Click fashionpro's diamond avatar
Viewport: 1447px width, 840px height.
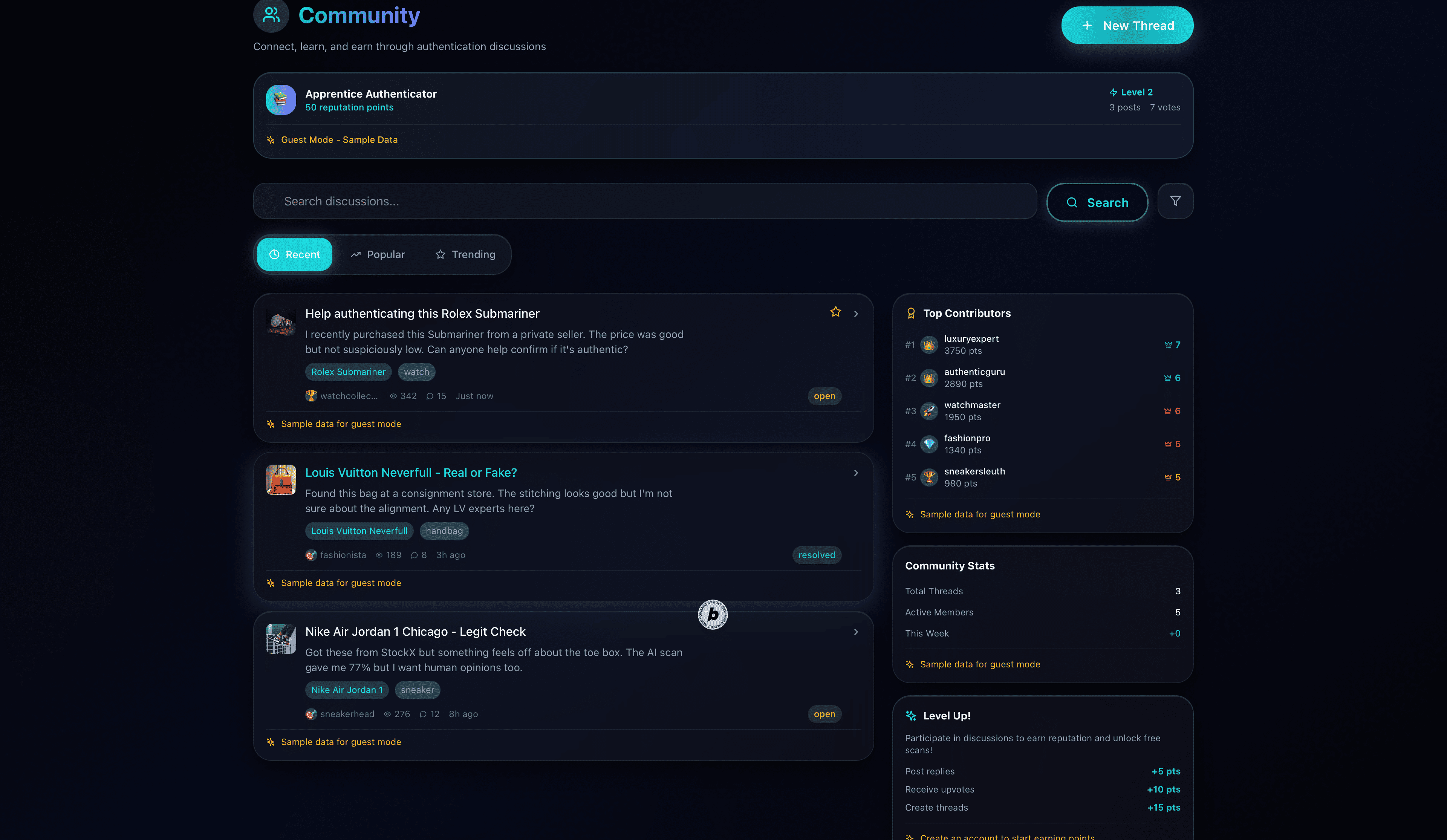pos(928,444)
